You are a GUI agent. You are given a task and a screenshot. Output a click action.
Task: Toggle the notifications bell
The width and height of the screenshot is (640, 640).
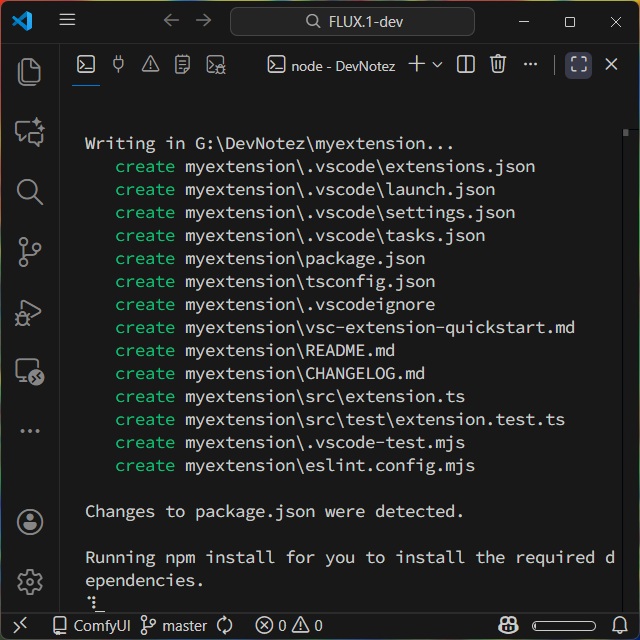tap(619, 626)
